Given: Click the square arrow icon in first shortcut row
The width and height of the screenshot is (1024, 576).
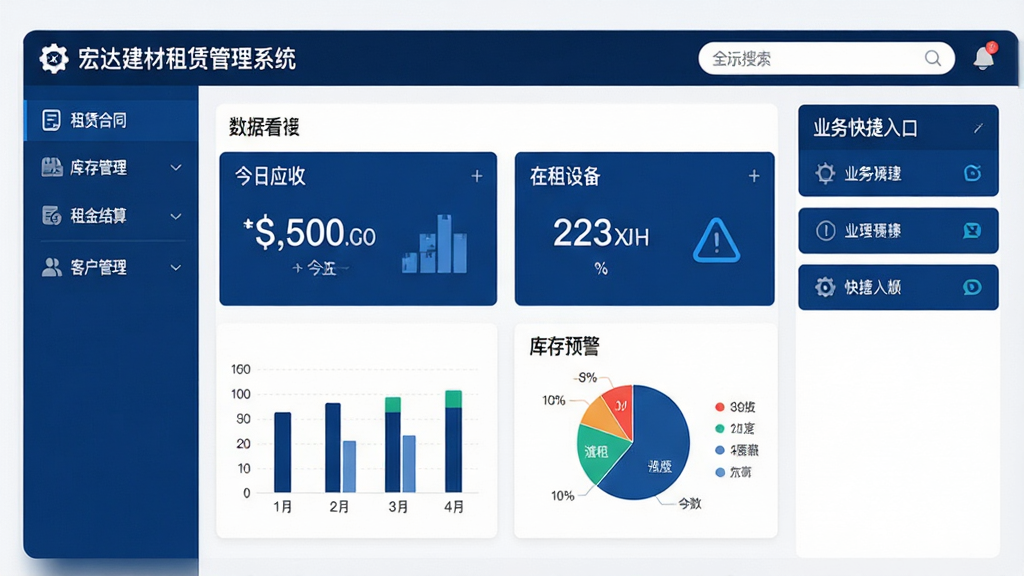Looking at the screenshot, I should (972, 173).
